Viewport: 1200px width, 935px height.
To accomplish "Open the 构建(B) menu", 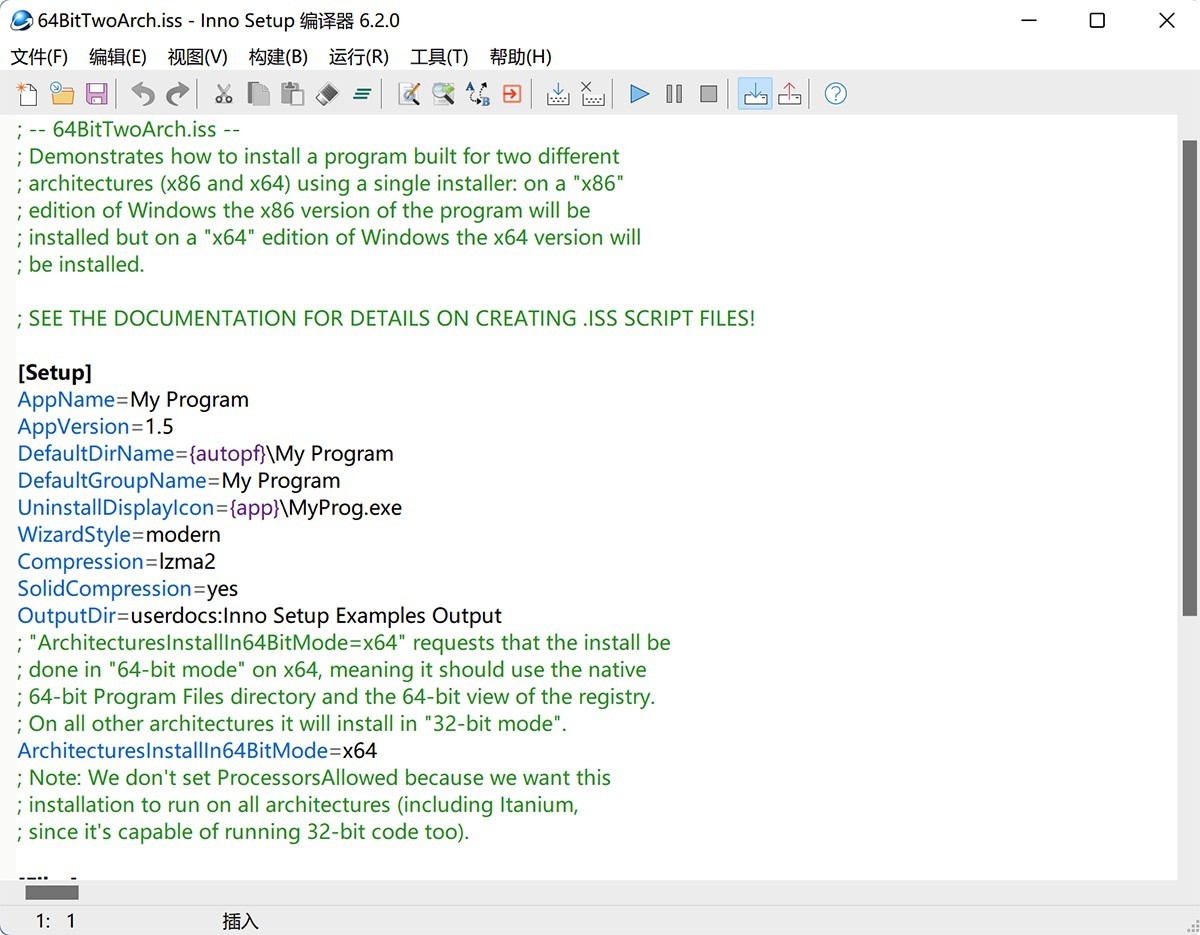I will [278, 57].
